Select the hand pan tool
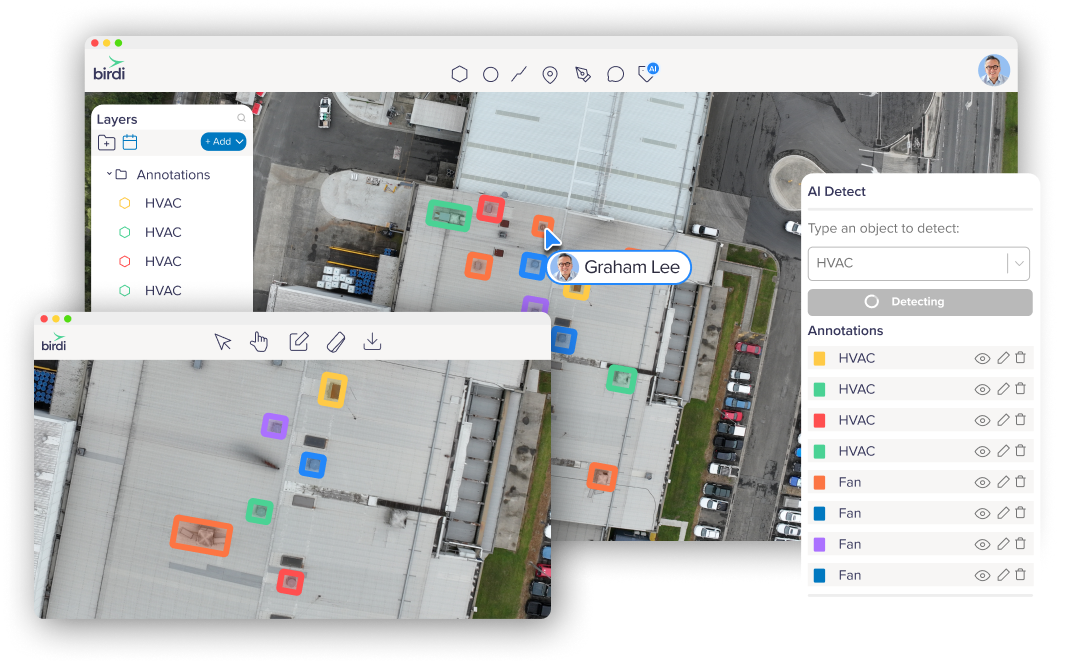This screenshot has height=665, width=1092. pyautogui.click(x=259, y=341)
